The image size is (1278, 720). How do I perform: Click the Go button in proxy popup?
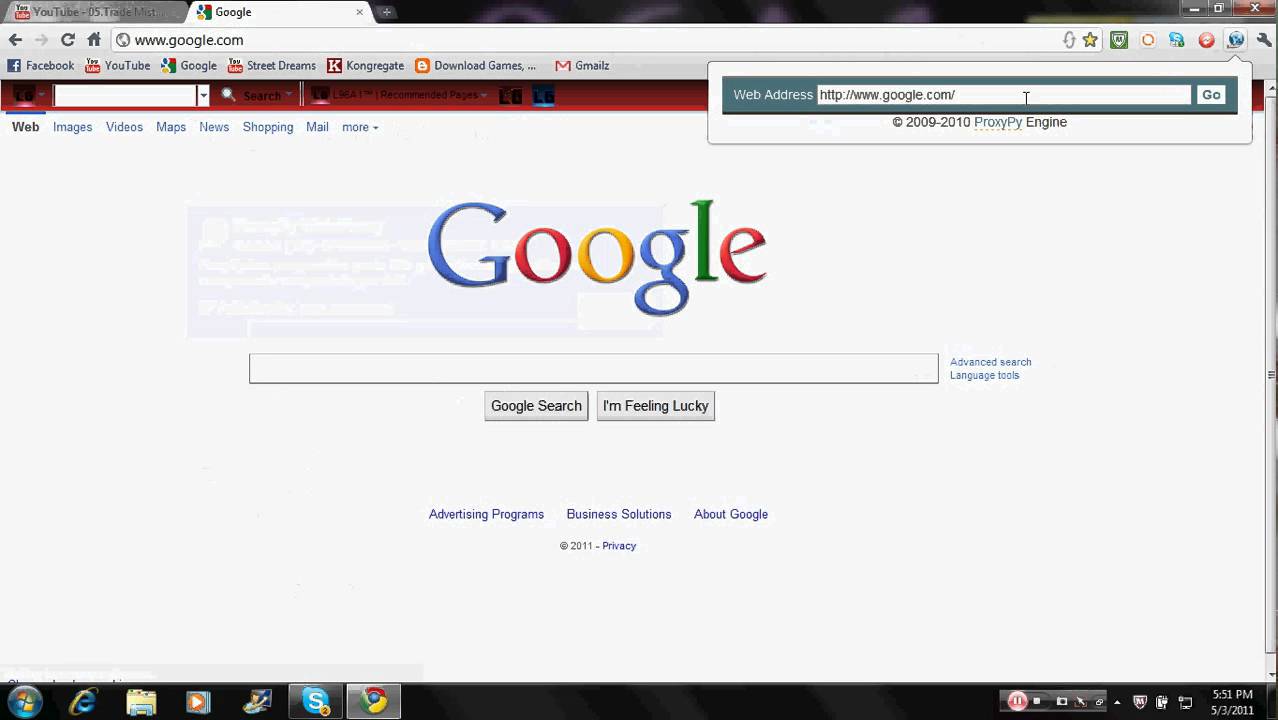1211,95
